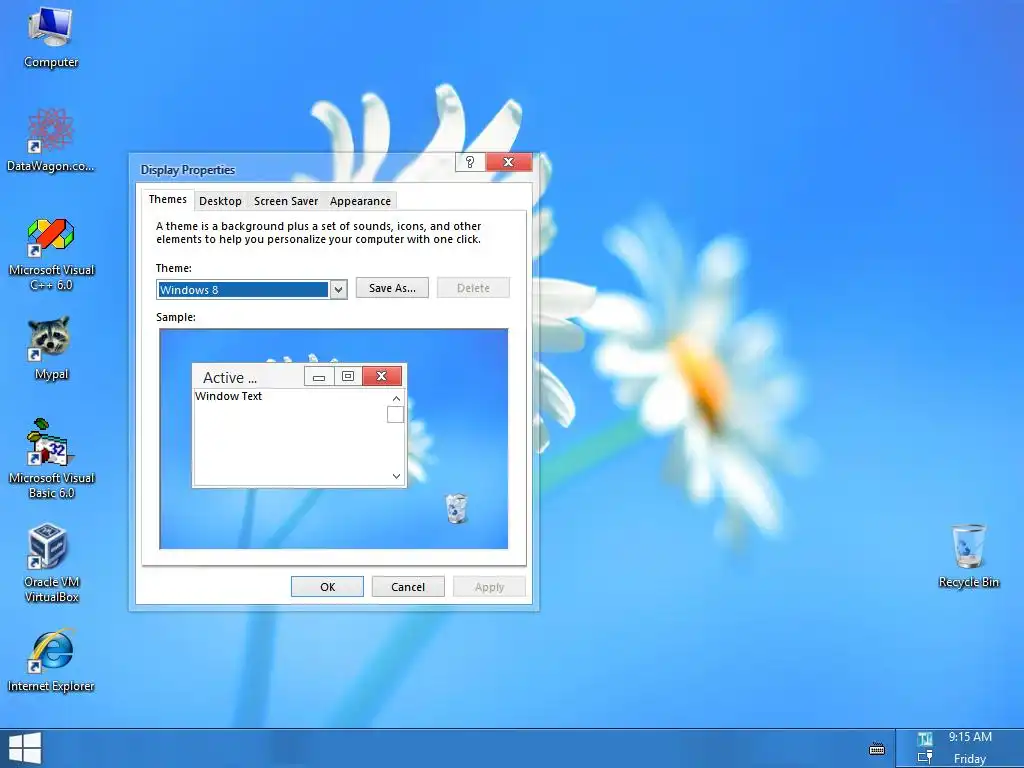Click the Recycle Bin in the sample preview
Image resolution: width=1024 pixels, height=768 pixels.
point(456,509)
